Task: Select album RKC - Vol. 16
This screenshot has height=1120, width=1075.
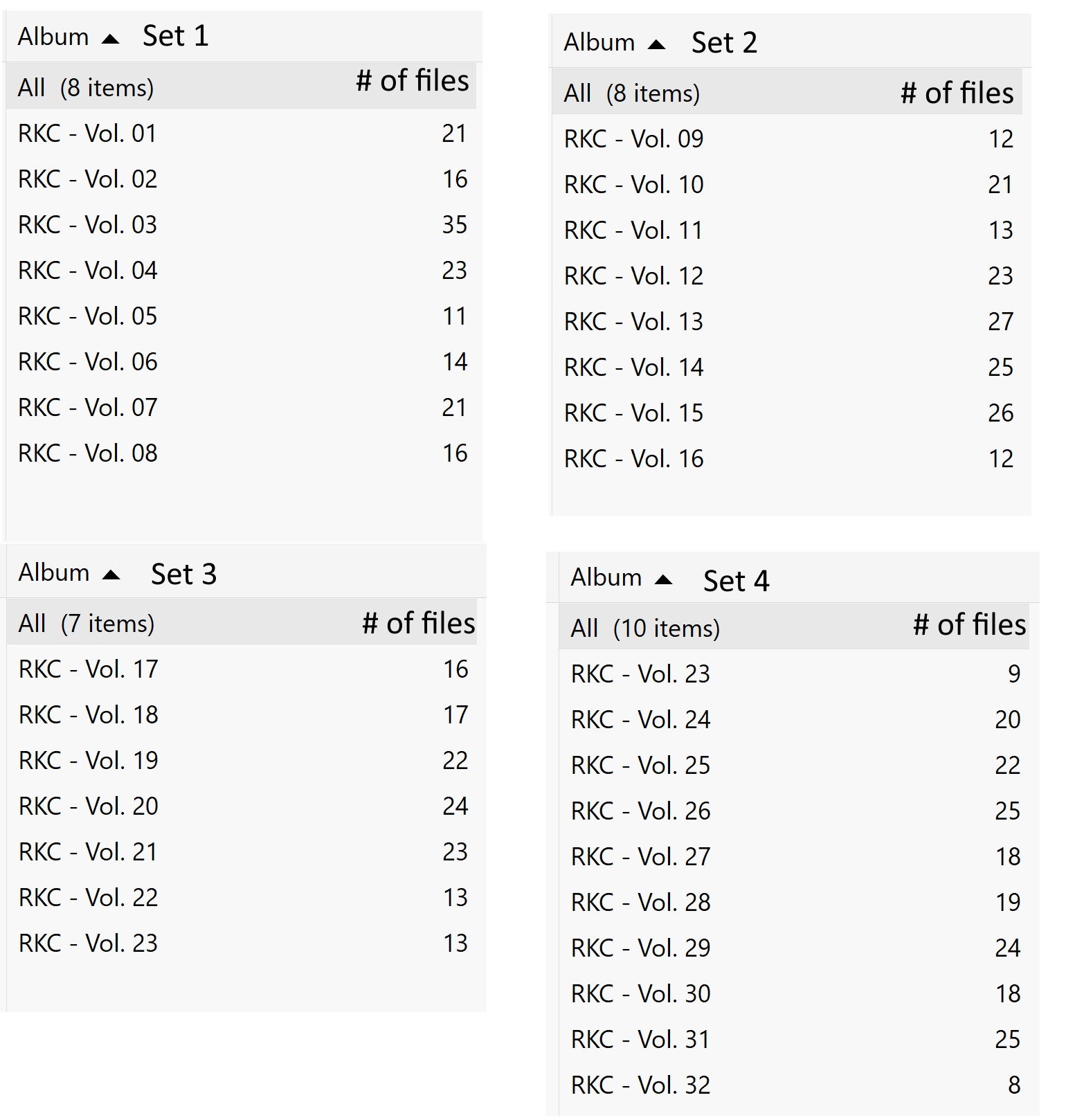Action: pos(634,459)
